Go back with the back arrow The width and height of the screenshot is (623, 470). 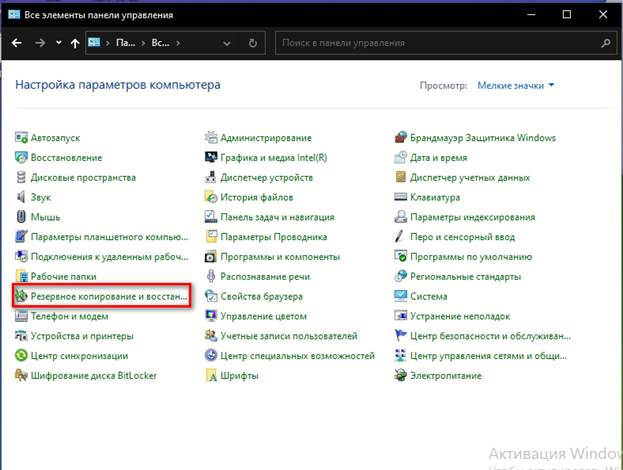[x=17, y=43]
